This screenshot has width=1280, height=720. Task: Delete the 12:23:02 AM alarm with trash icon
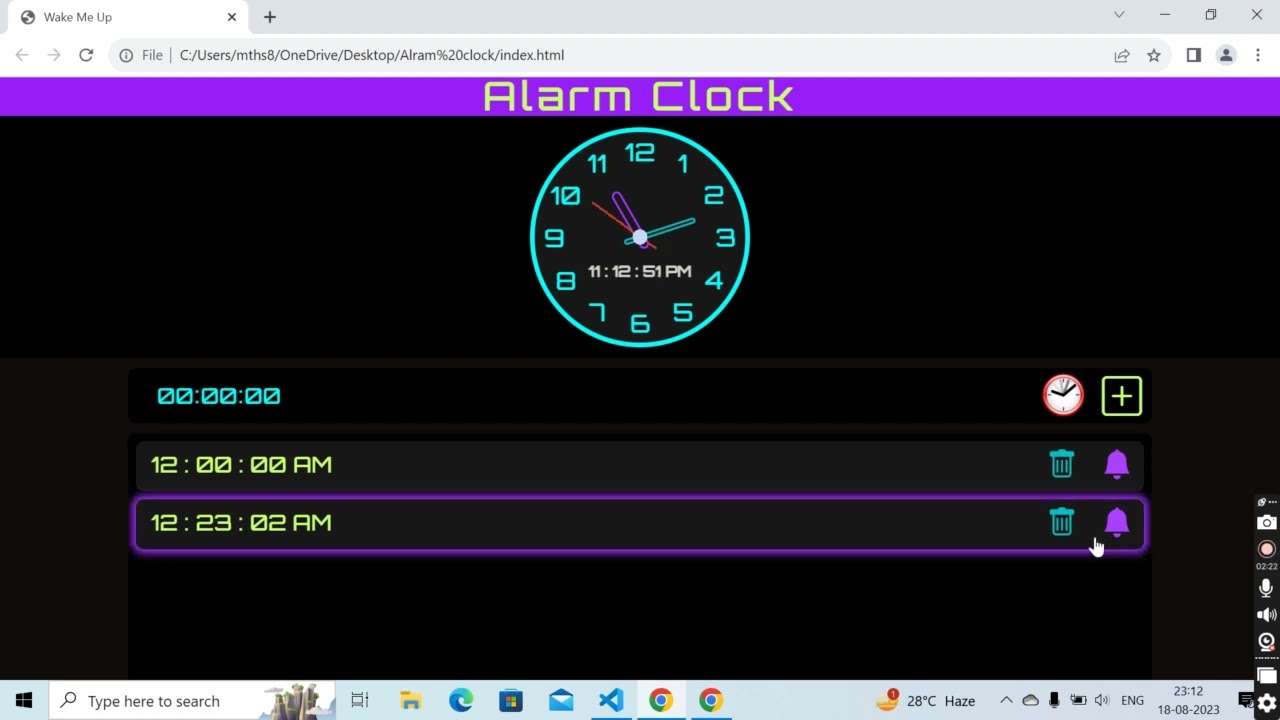tap(1062, 522)
